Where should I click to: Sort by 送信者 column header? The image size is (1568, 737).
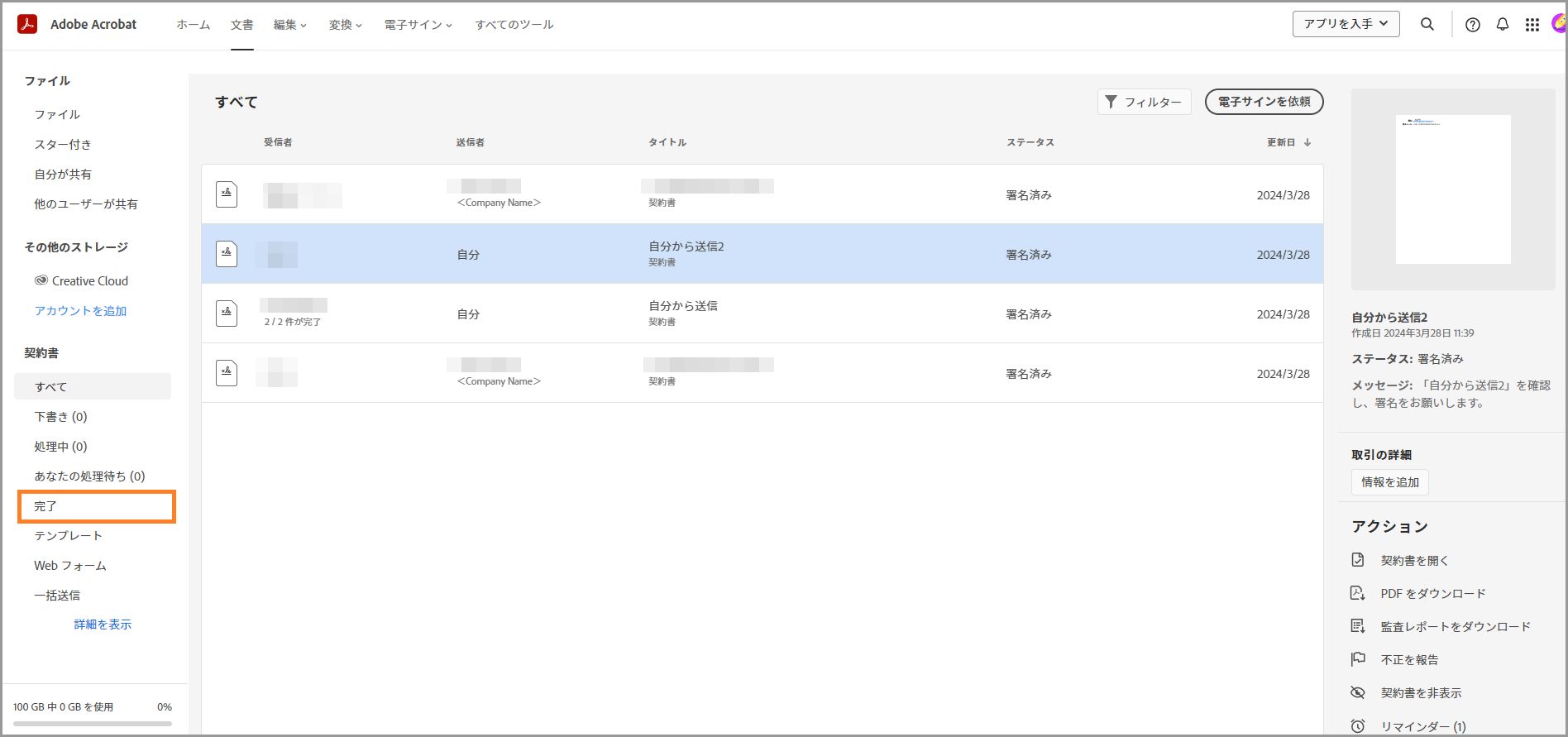[471, 142]
